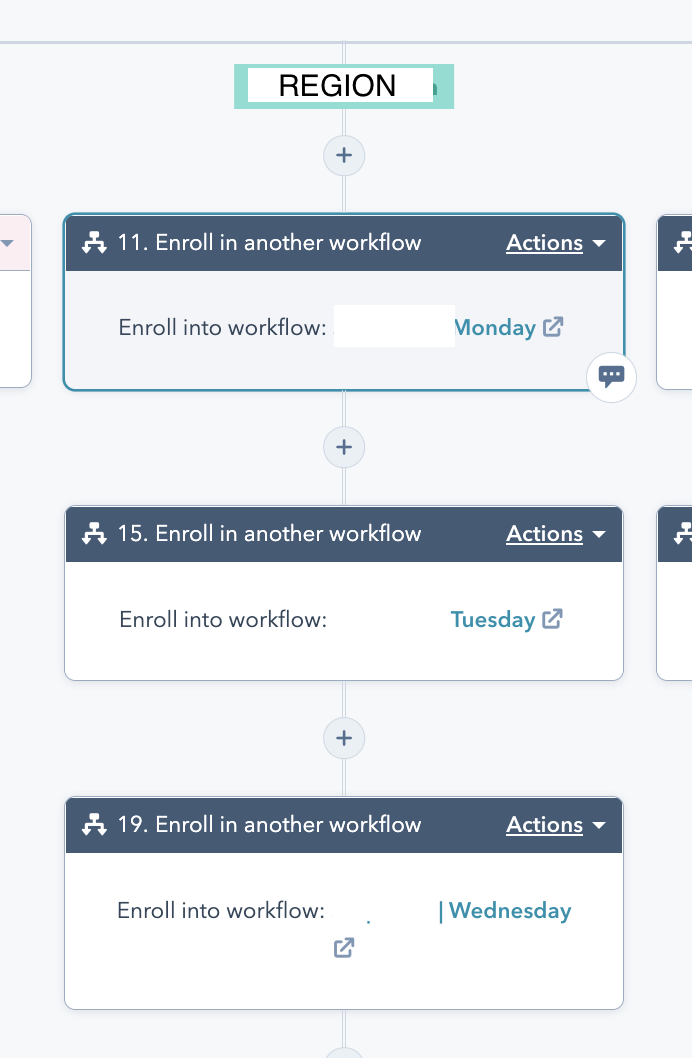Open the Monday workflow link
692x1058 pixels.
(x=496, y=327)
